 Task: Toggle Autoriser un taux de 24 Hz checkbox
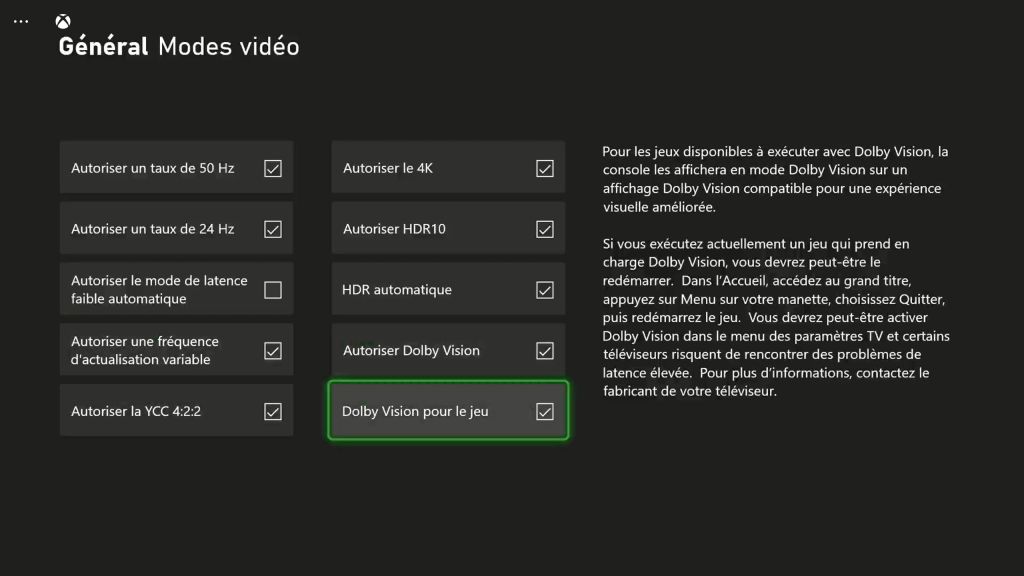(x=273, y=229)
